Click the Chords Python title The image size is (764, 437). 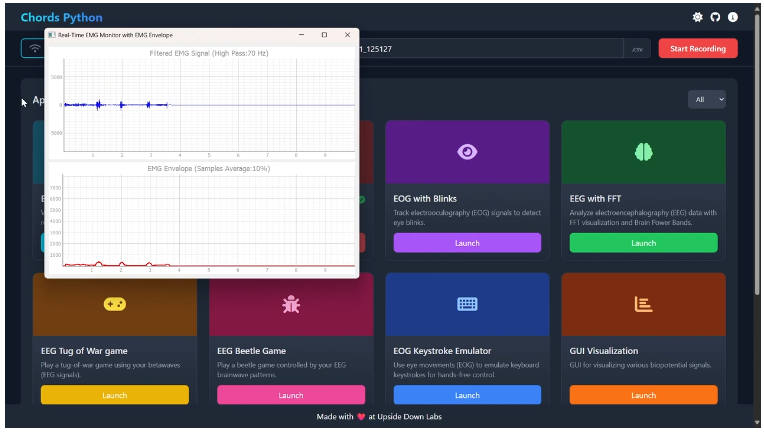click(61, 18)
